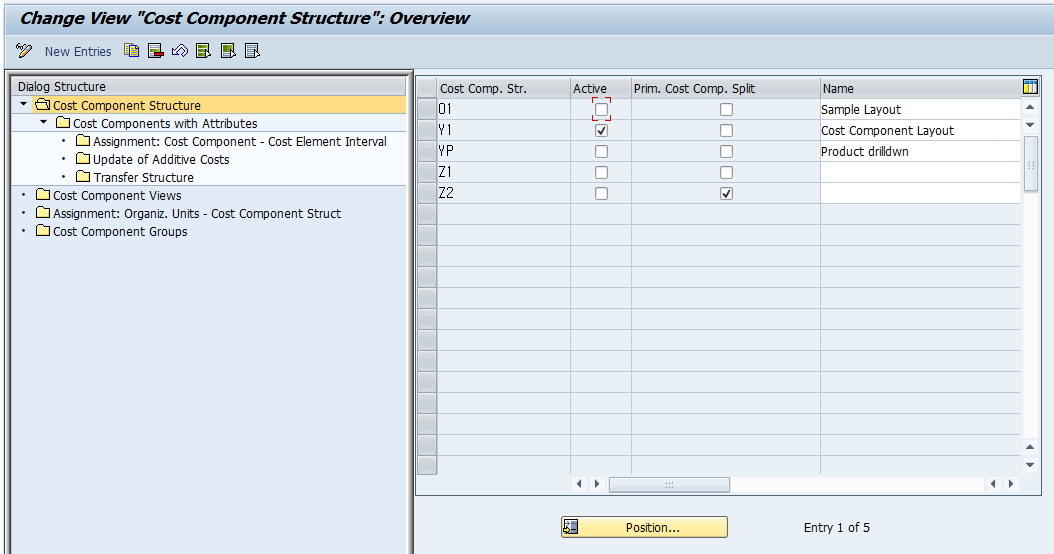1054x554 pixels.
Task: Click the table's horizontal scrollbar thumb
Action: pyautogui.click(x=669, y=484)
